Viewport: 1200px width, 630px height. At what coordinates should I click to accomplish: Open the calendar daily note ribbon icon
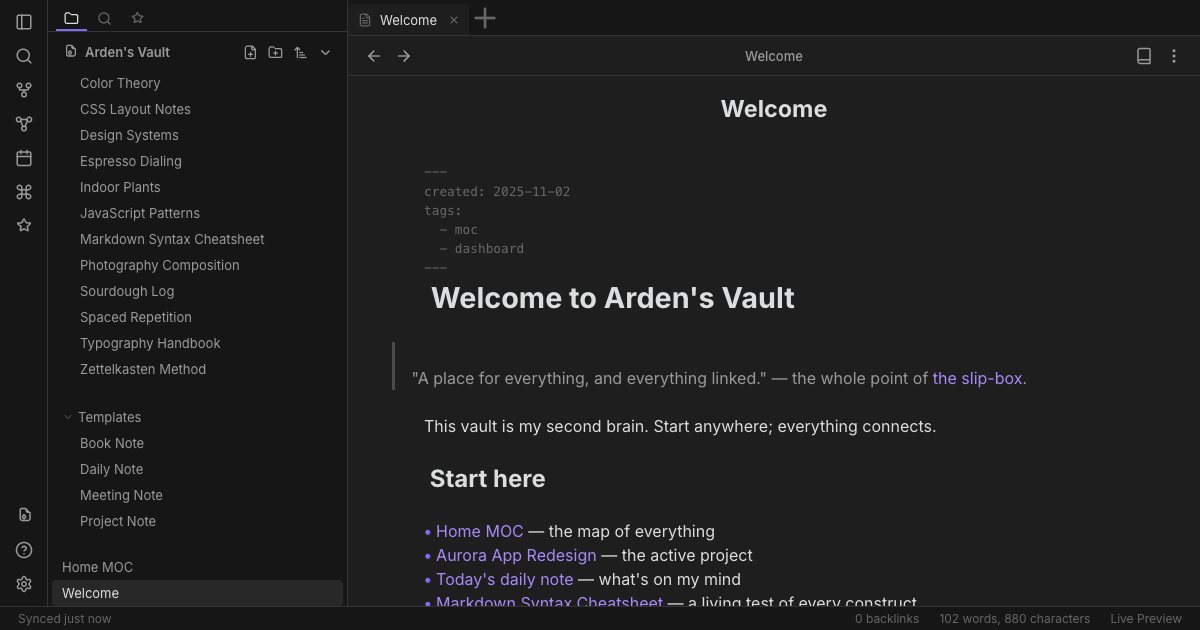pyautogui.click(x=24, y=158)
